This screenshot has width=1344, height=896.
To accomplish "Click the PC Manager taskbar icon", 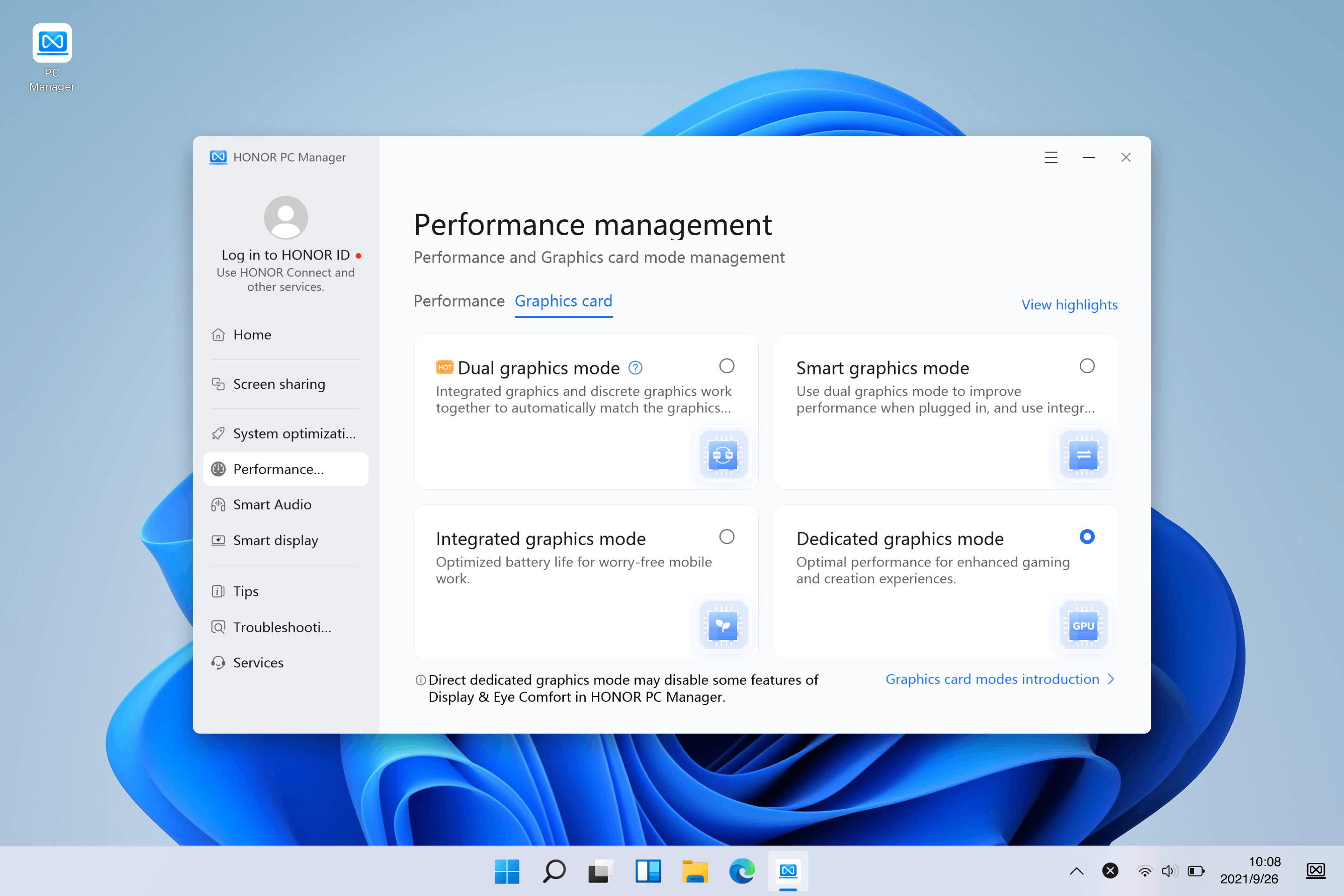I will pyautogui.click(x=788, y=871).
